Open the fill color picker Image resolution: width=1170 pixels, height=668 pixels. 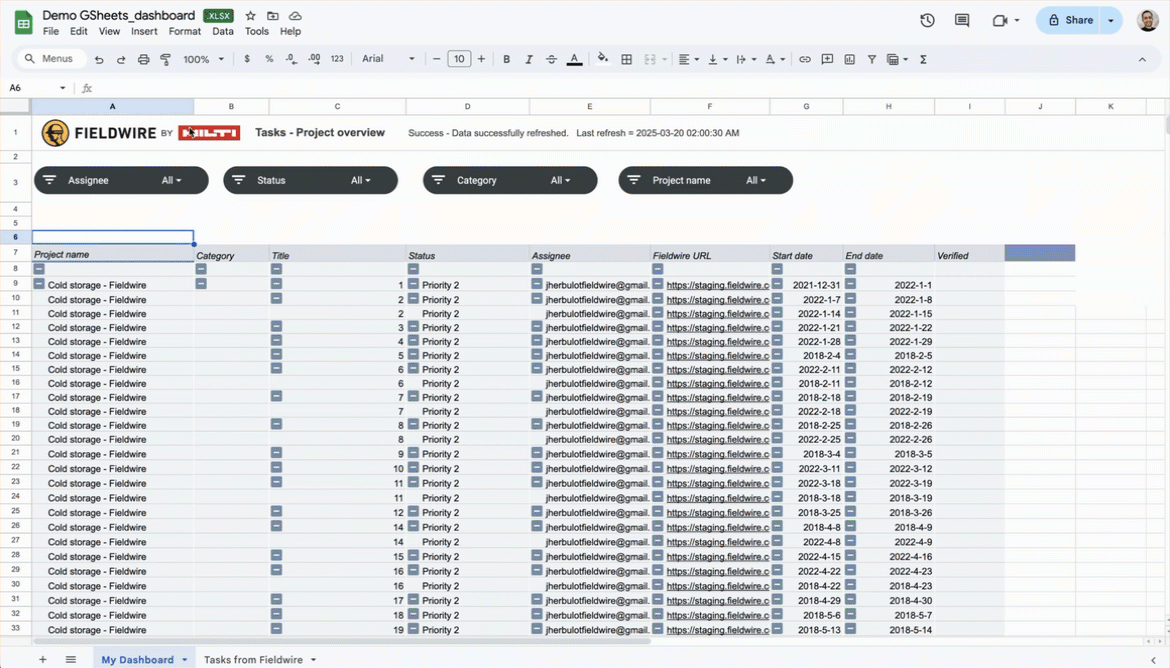(603, 60)
